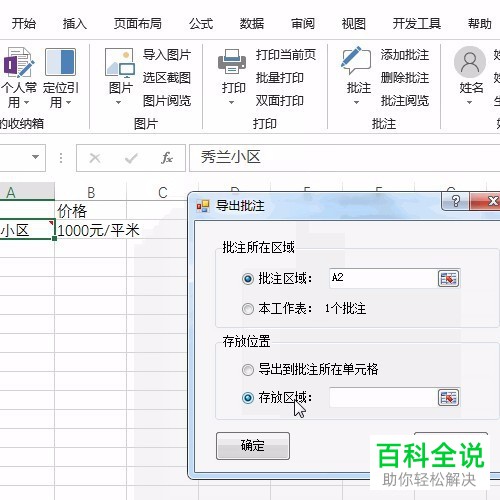Viewport: 500px width, 500px height.
Task: Click the 导出批注 dialog title icon
Action: [203, 206]
